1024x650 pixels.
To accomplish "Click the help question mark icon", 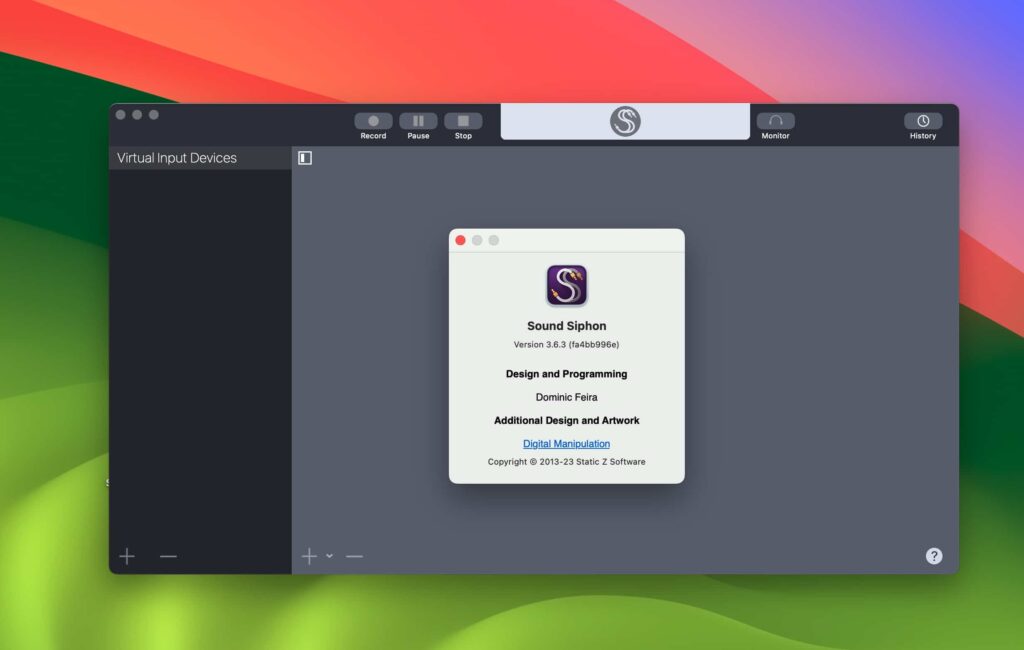I will click(932, 555).
